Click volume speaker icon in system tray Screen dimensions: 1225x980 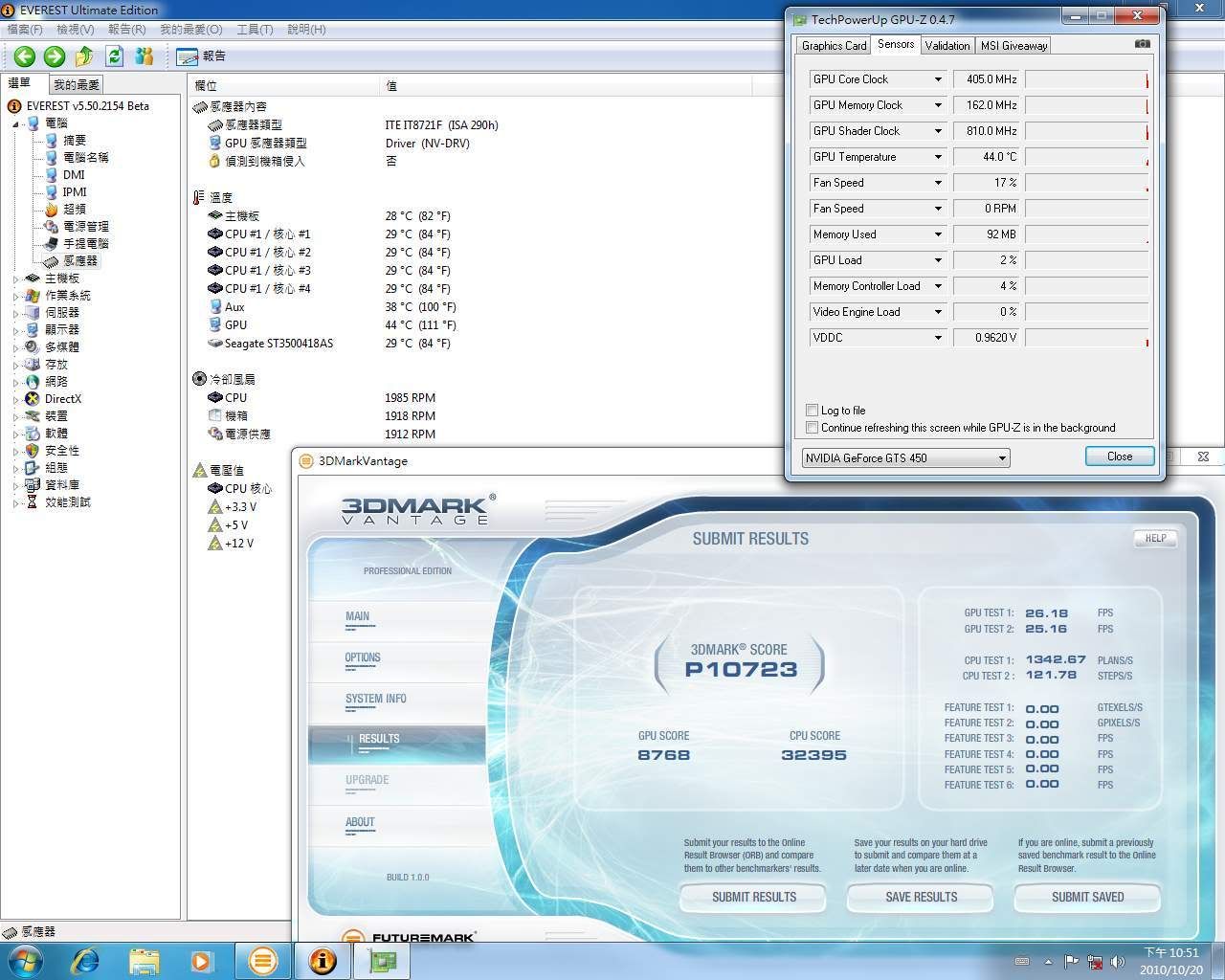pos(1118,962)
